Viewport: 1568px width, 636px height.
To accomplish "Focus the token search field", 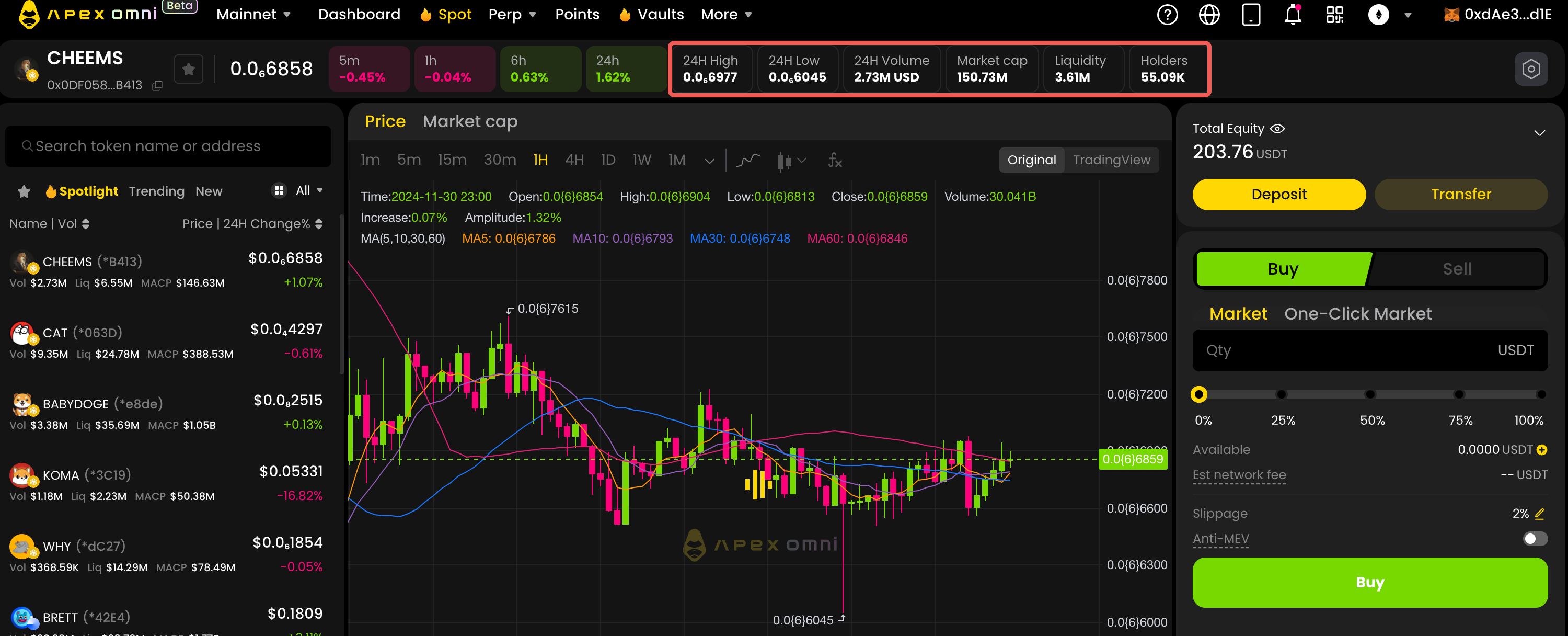I will point(168,146).
